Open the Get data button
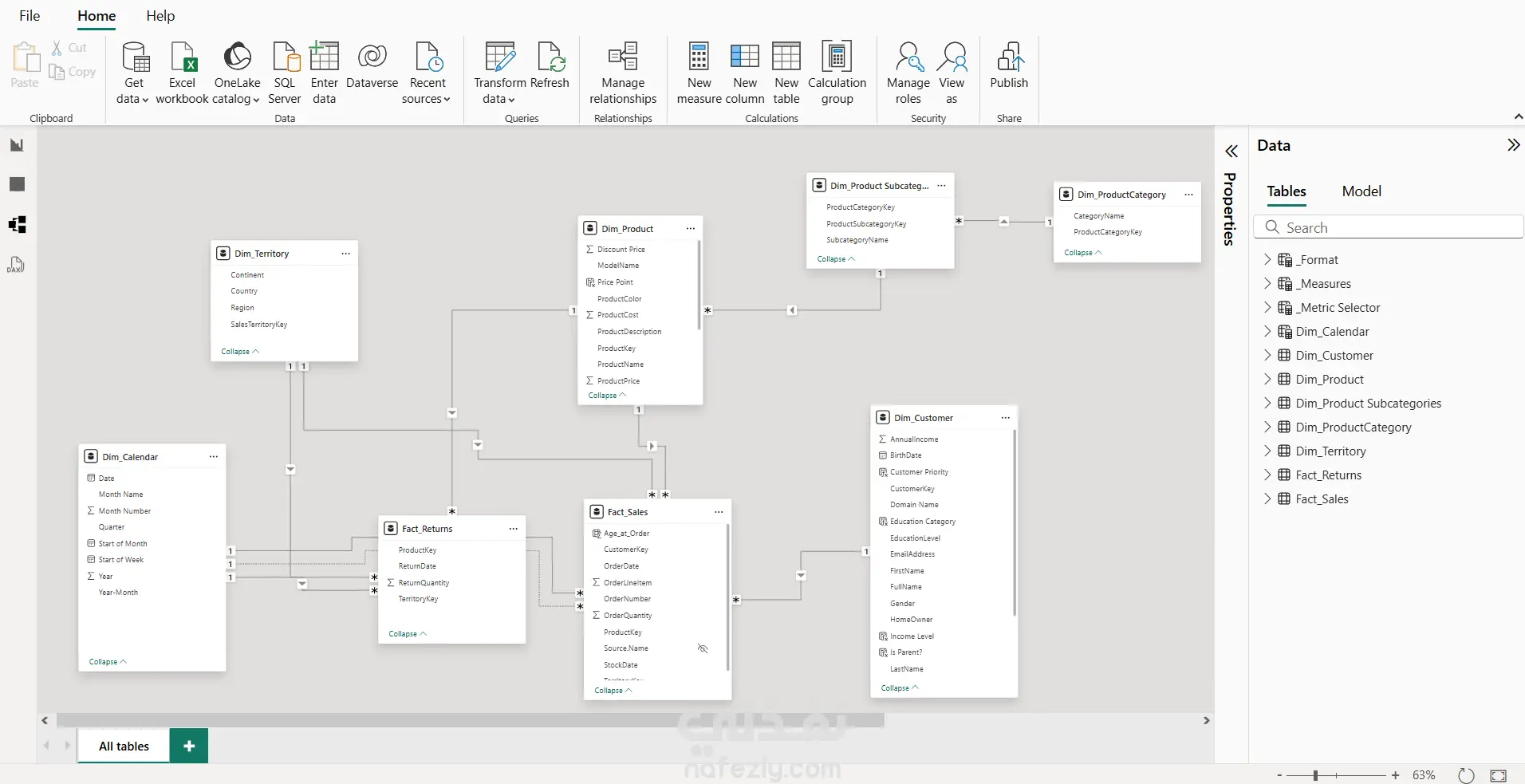This screenshot has width=1525, height=784. [x=133, y=73]
